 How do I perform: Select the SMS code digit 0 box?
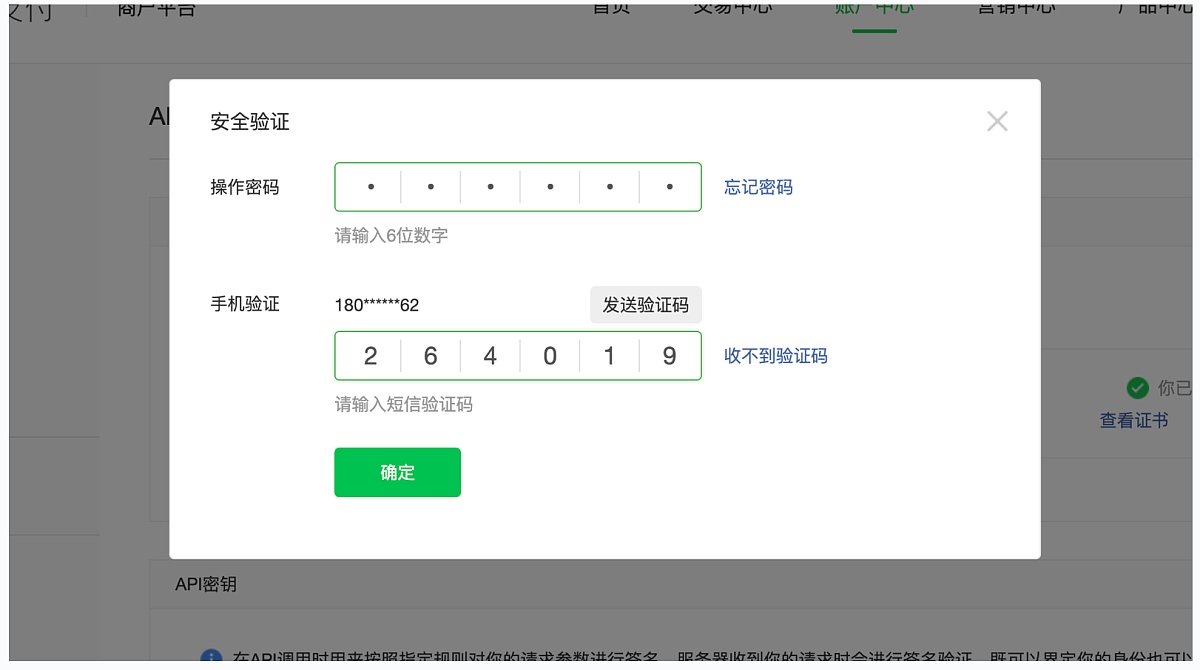point(550,356)
